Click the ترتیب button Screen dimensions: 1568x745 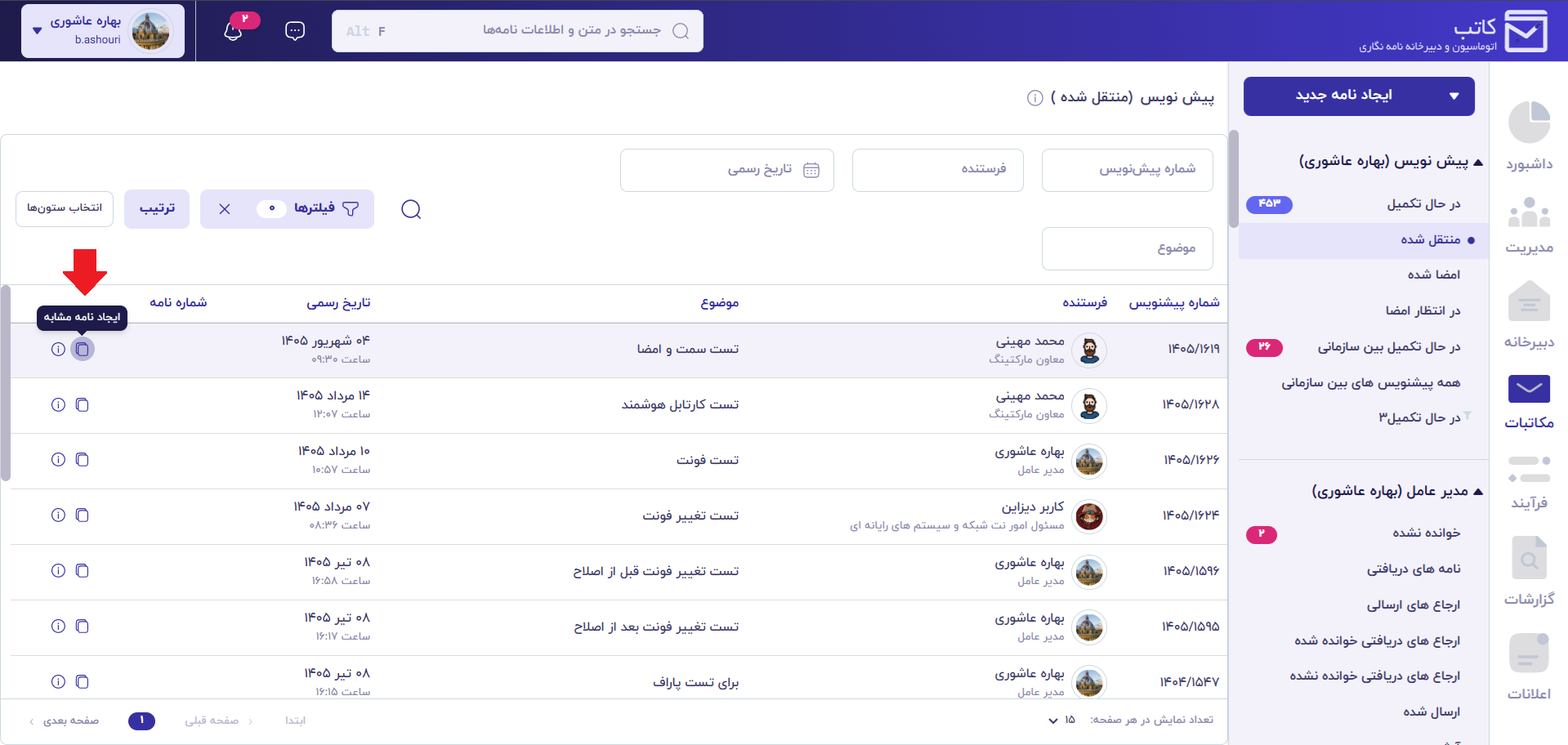click(x=157, y=209)
